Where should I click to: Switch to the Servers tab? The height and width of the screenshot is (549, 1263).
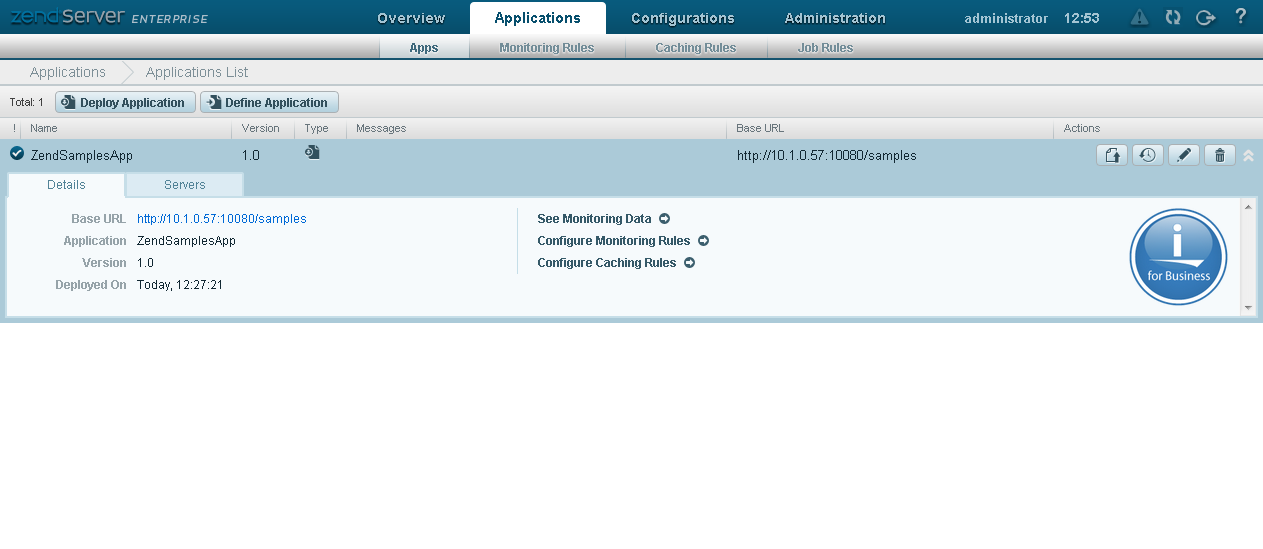click(185, 185)
